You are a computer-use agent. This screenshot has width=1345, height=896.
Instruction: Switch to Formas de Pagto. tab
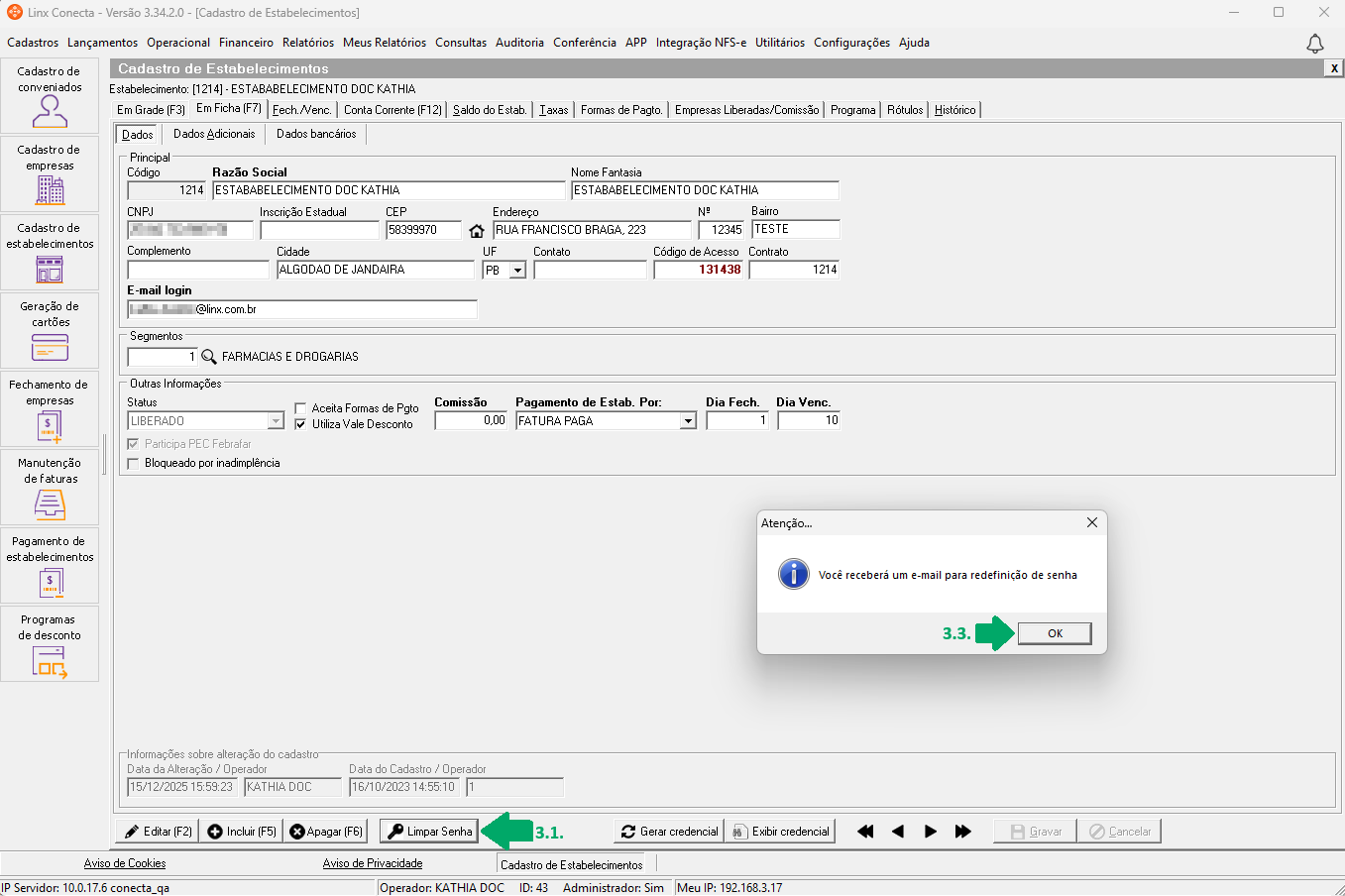tap(621, 110)
